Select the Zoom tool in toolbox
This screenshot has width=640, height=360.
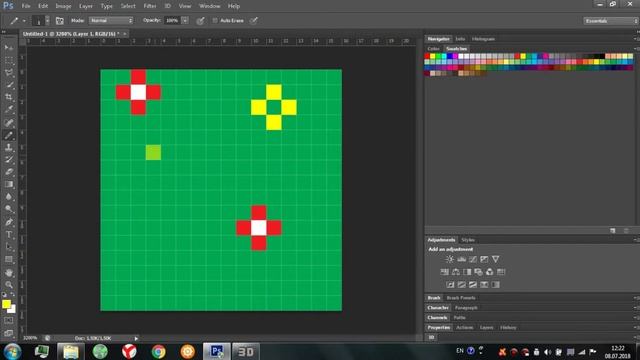coord(9,285)
